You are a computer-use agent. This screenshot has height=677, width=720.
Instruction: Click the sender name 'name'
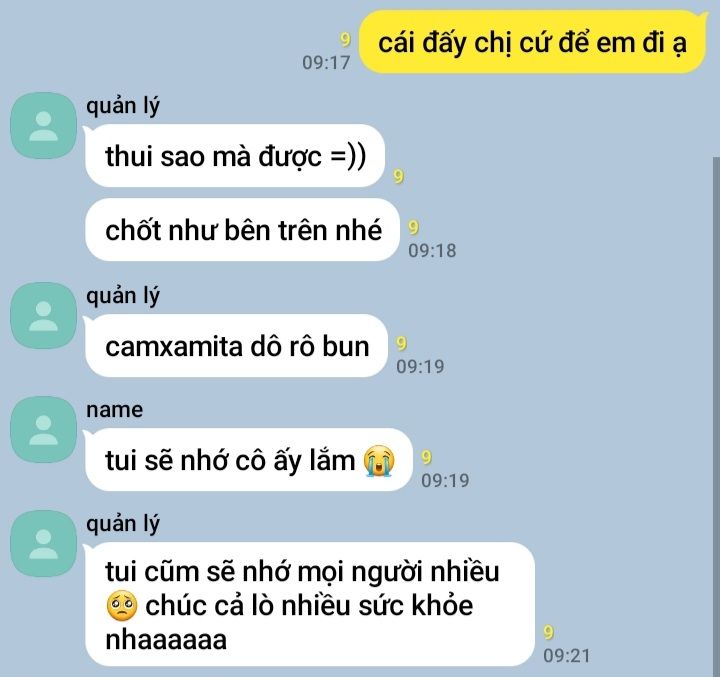tap(114, 410)
